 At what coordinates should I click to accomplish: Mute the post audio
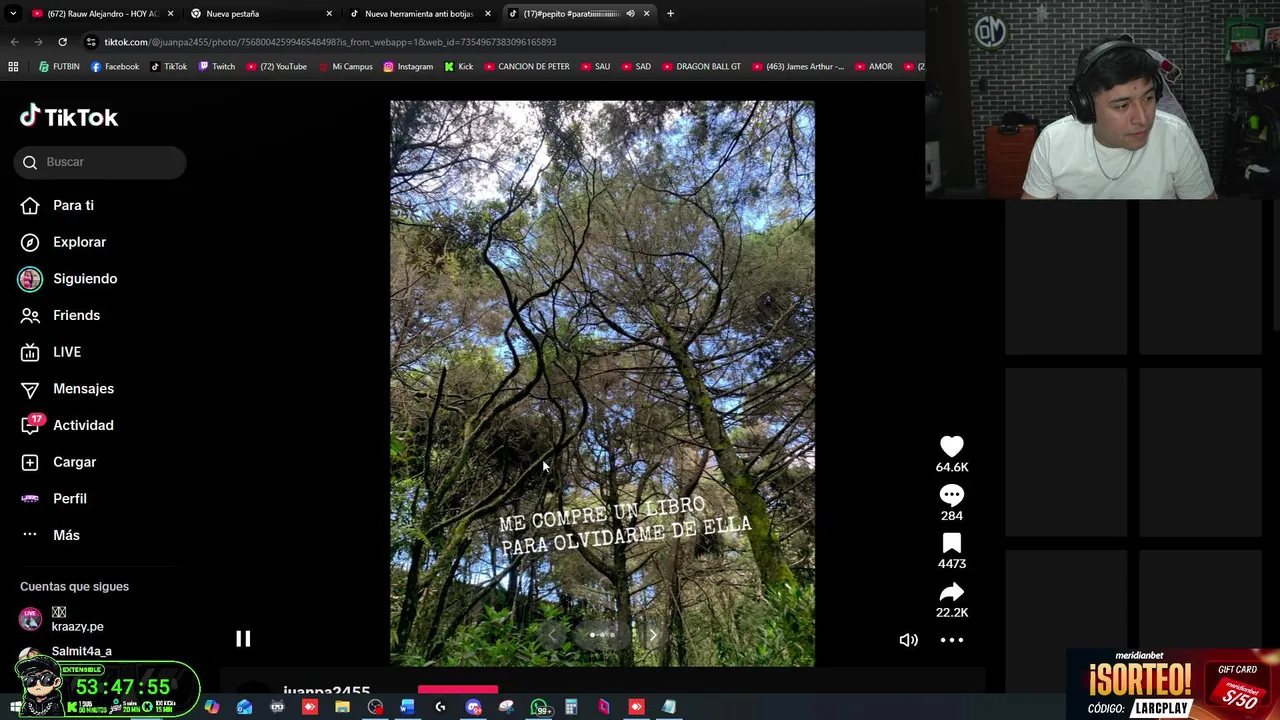point(908,640)
